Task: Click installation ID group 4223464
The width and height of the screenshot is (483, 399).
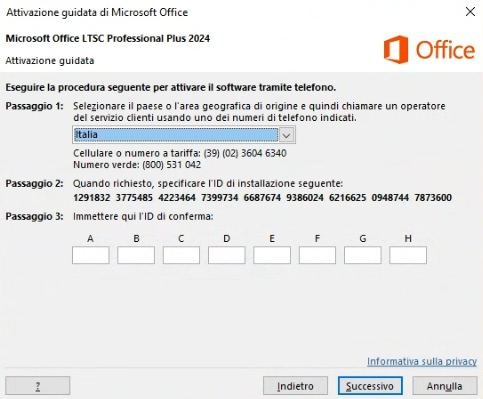Action: pyautogui.click(x=177, y=198)
